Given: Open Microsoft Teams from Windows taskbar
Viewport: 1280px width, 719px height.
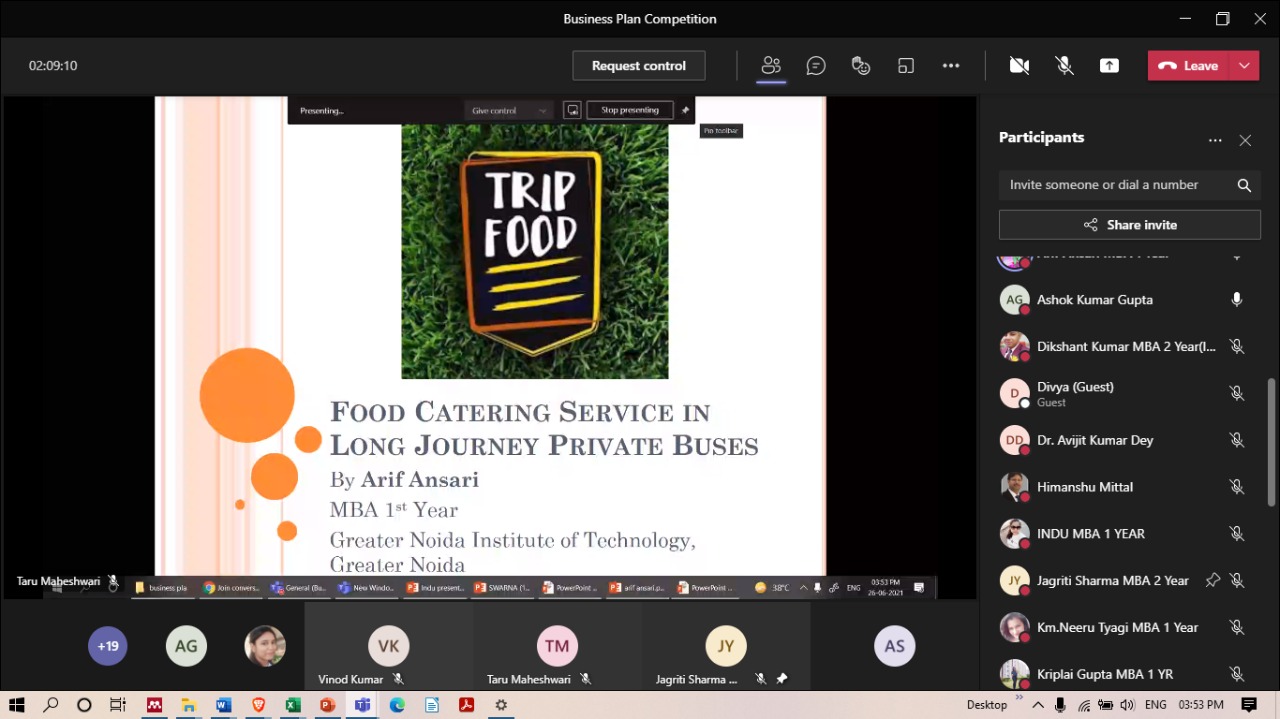Looking at the screenshot, I should [362, 705].
